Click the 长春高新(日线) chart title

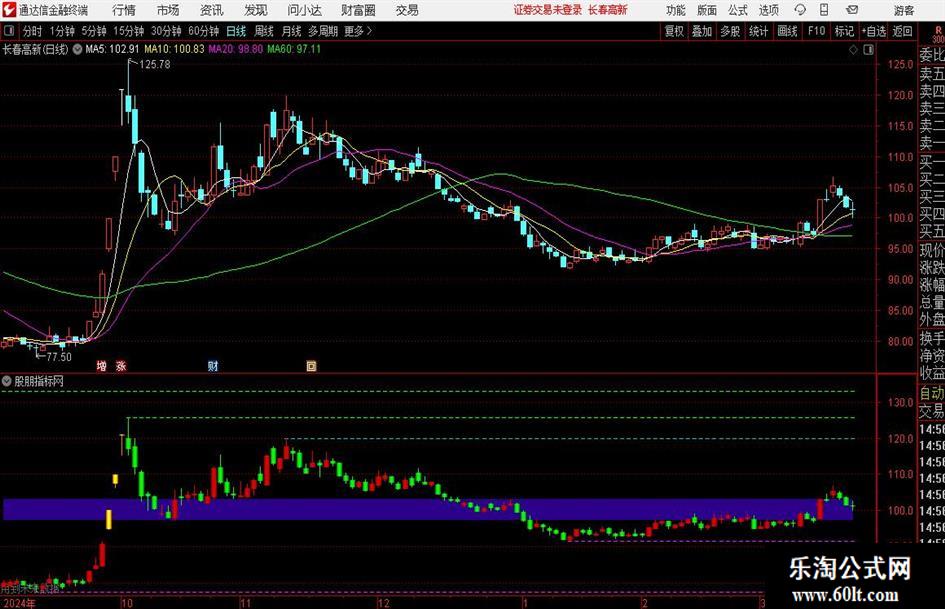(36, 49)
